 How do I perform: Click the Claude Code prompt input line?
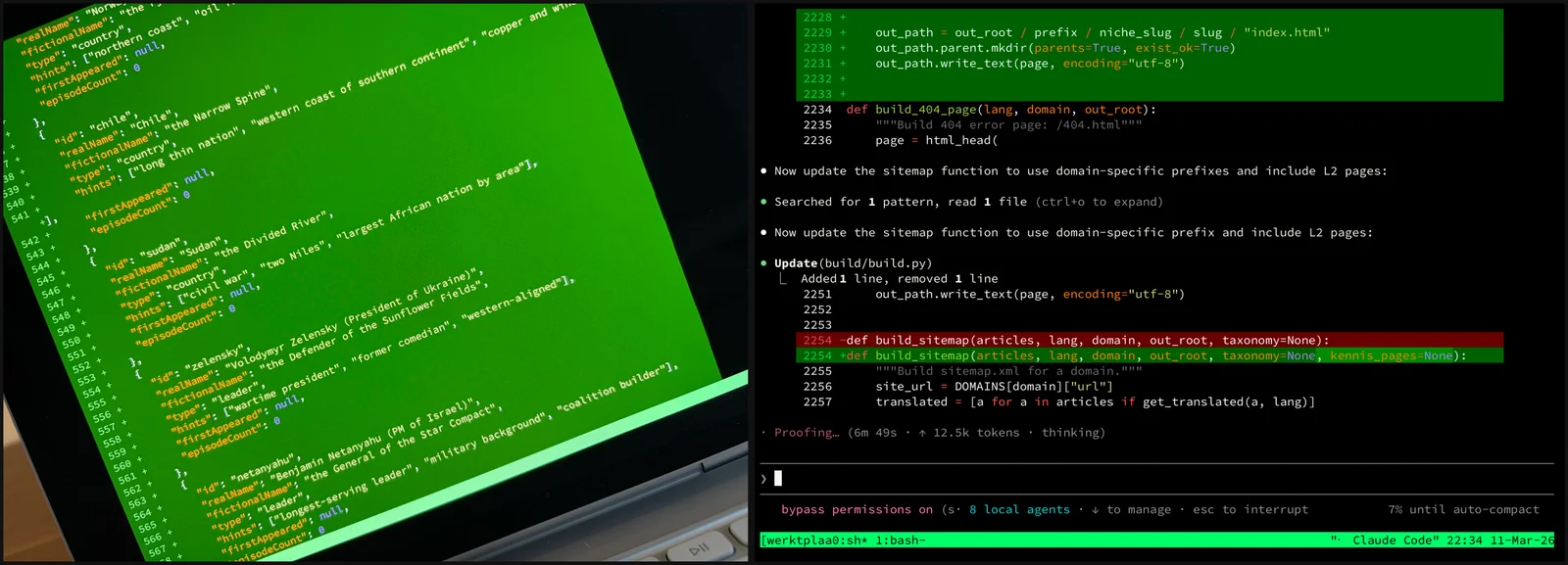click(1156, 478)
